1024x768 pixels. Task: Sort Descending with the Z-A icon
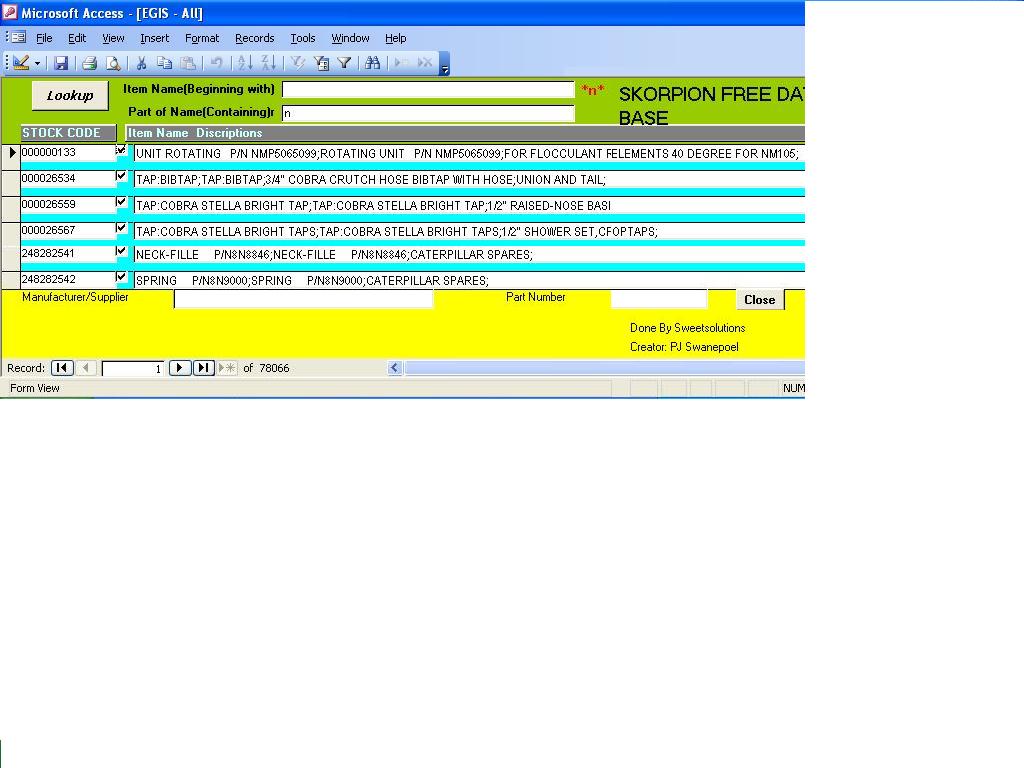pos(268,63)
